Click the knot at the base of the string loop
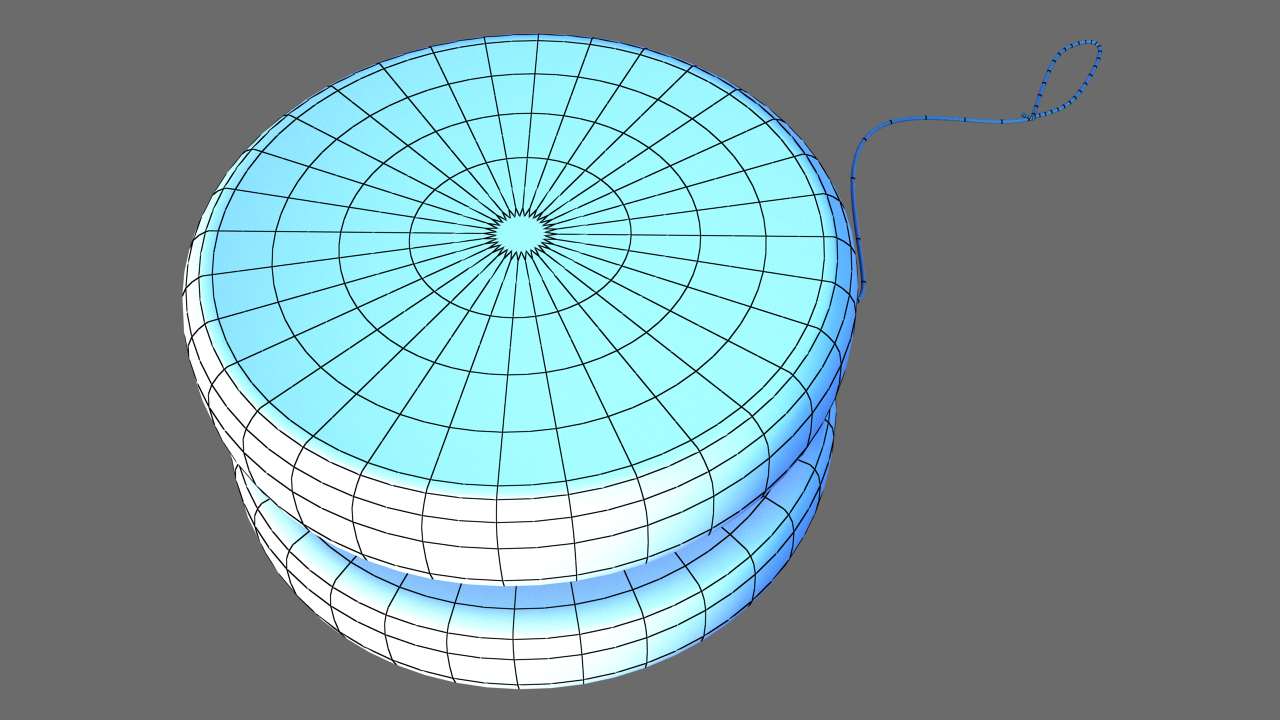 [1030, 117]
